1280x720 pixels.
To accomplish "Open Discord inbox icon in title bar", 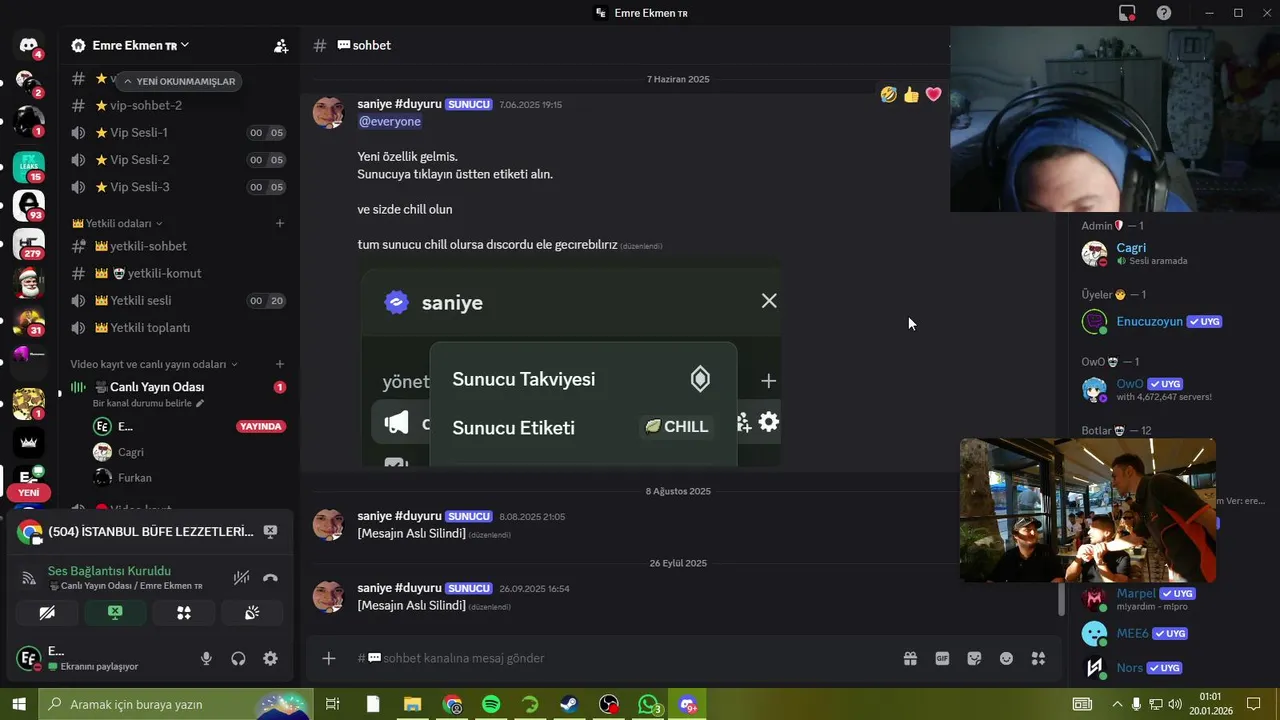I will [x=1127, y=13].
